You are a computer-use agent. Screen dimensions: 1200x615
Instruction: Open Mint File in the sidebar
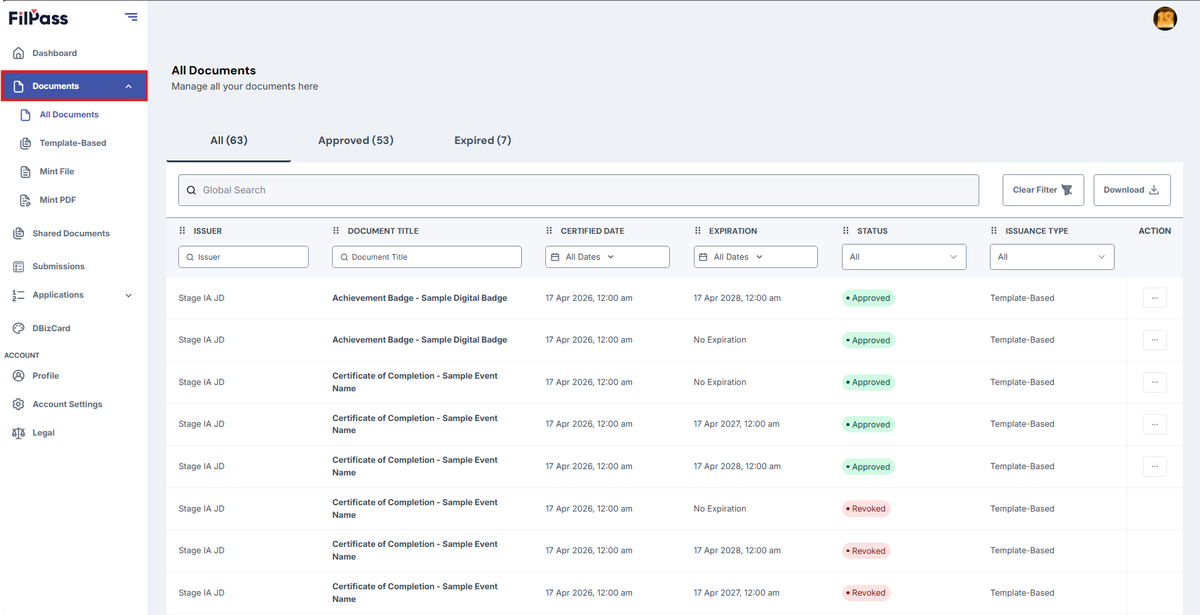(x=57, y=172)
